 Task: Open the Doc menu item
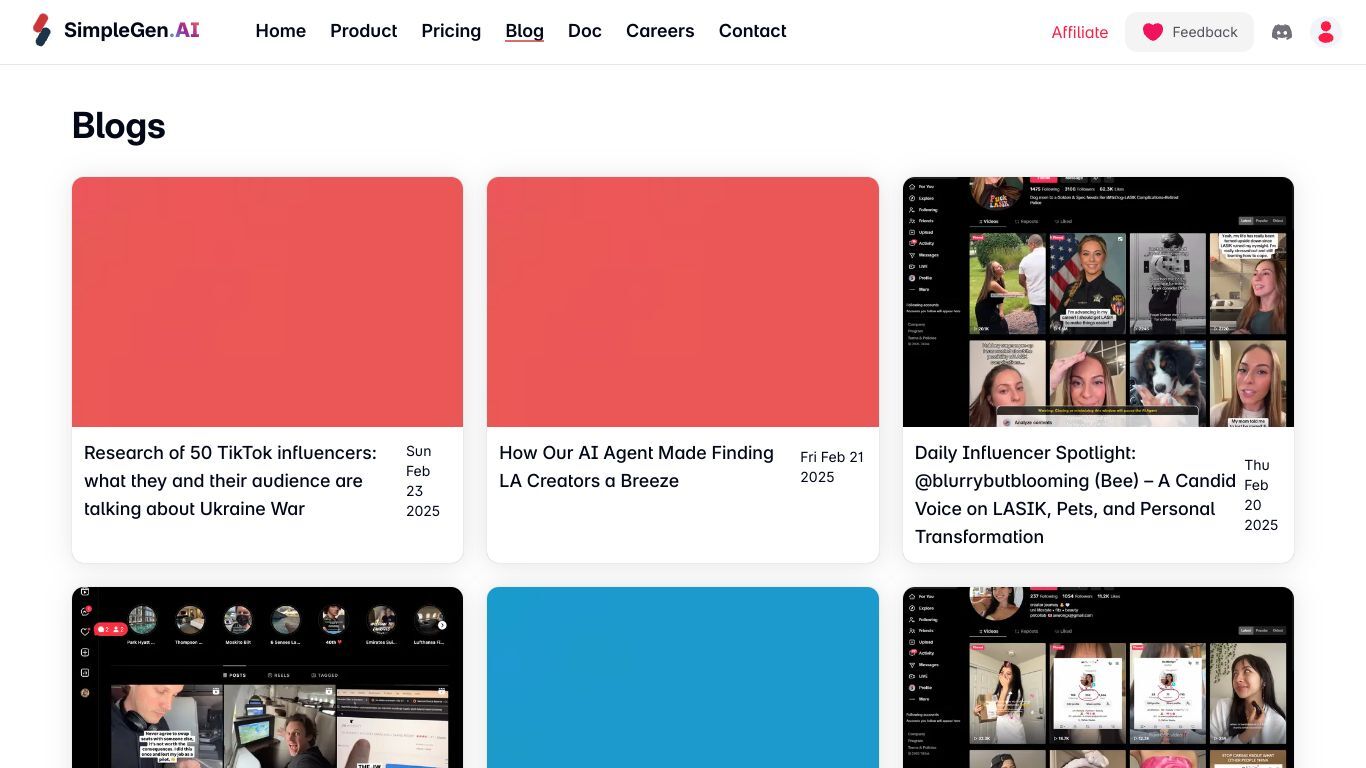click(x=585, y=31)
